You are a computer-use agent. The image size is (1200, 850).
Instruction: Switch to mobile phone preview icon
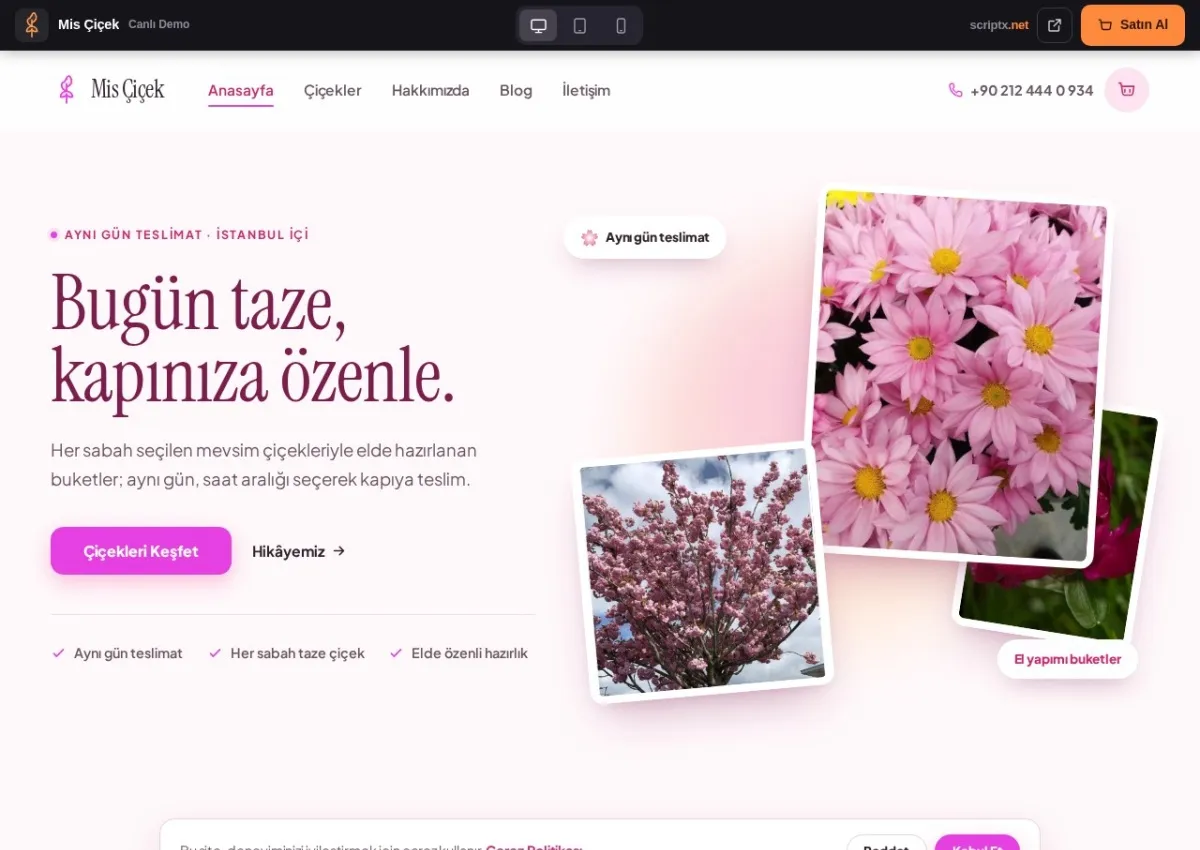coord(621,26)
